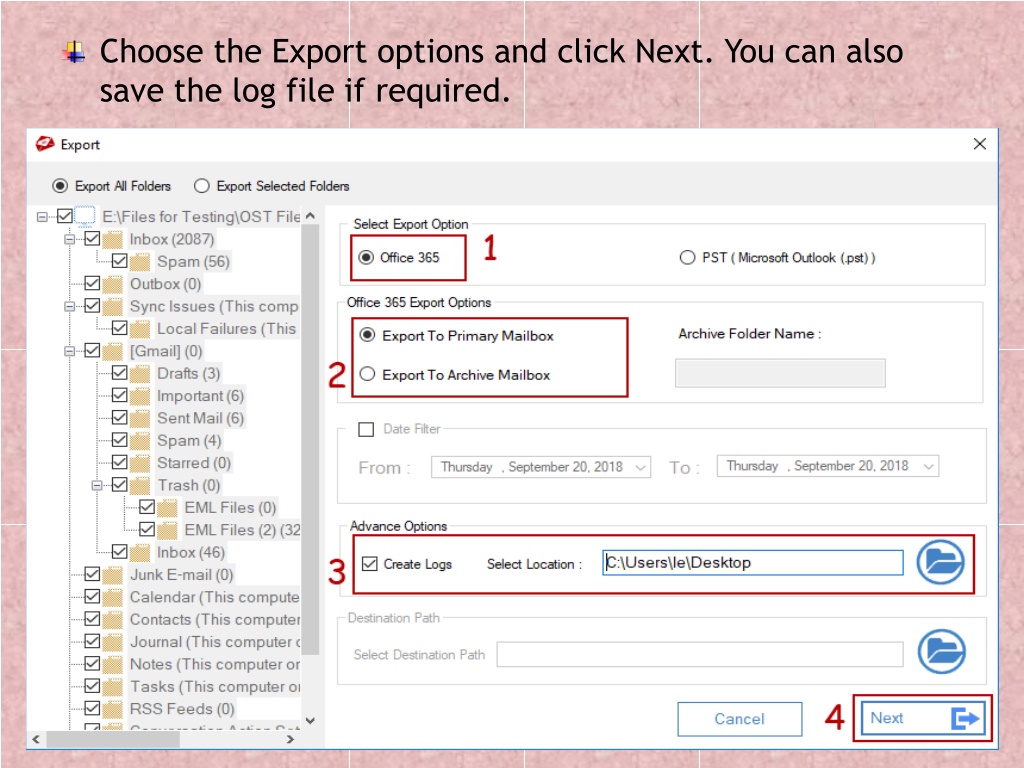
Task: Collapse the [Gmail] (0) tree node
Action: (x=70, y=351)
